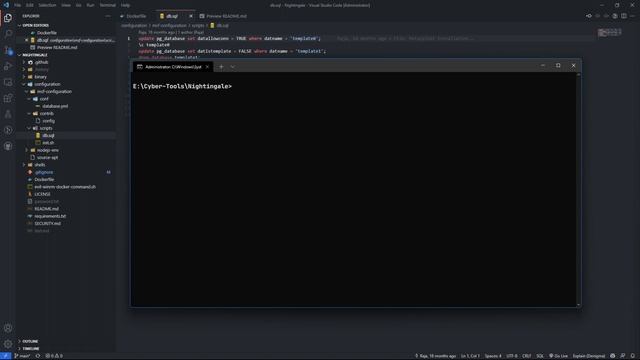
Task: Expand the Outline section
Action: [30, 341]
